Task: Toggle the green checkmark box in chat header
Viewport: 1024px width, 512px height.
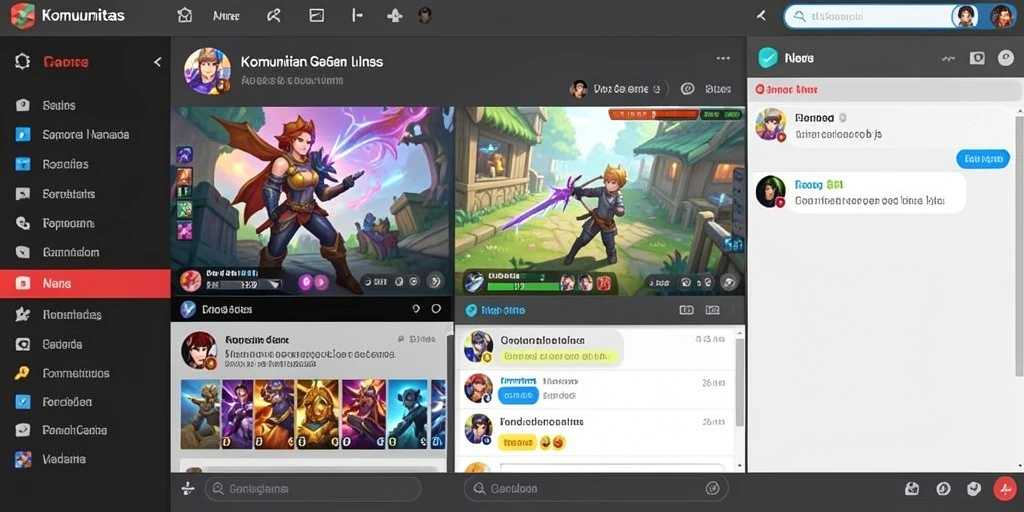Action: 768,58
